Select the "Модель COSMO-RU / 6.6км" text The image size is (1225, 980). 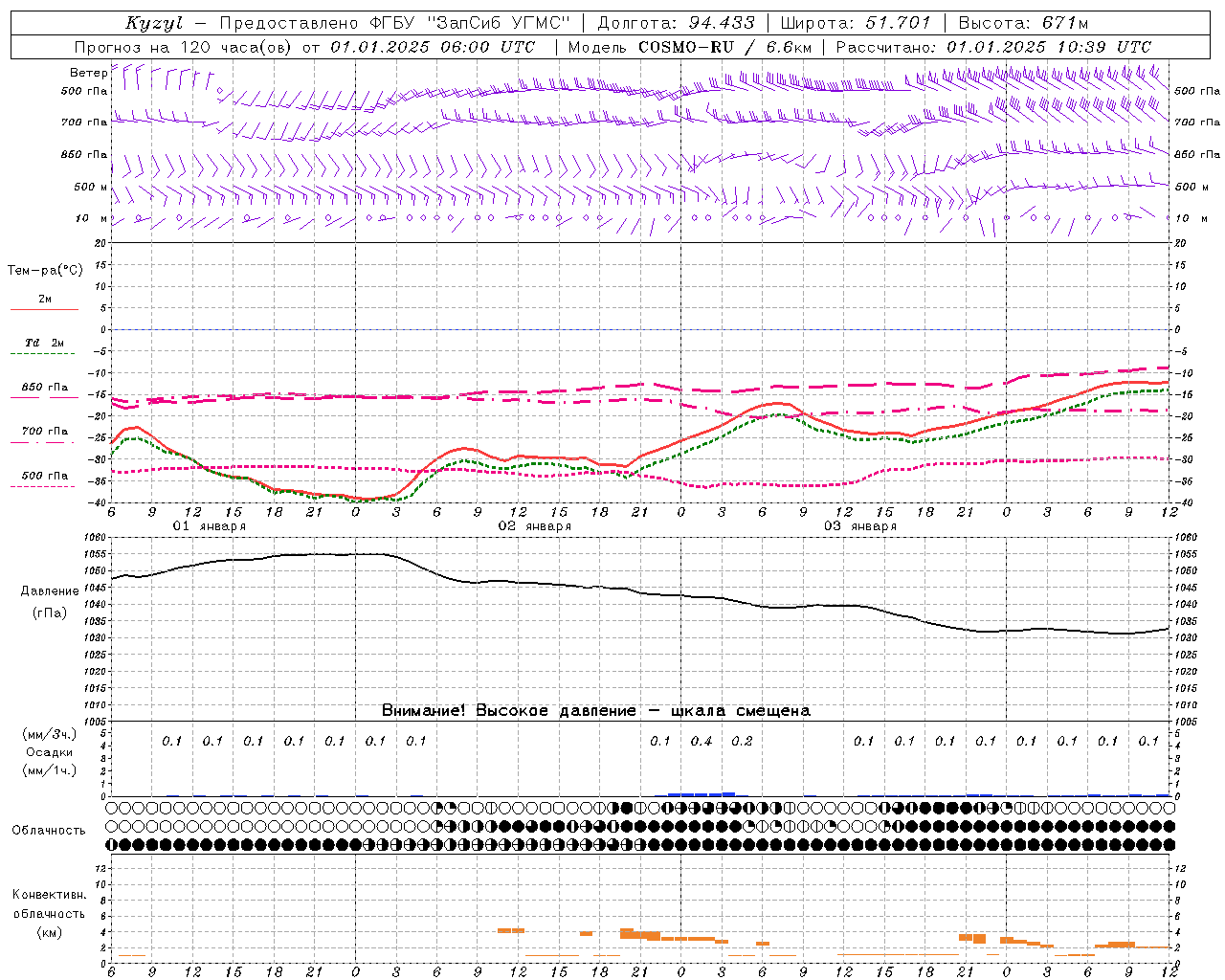point(690,47)
